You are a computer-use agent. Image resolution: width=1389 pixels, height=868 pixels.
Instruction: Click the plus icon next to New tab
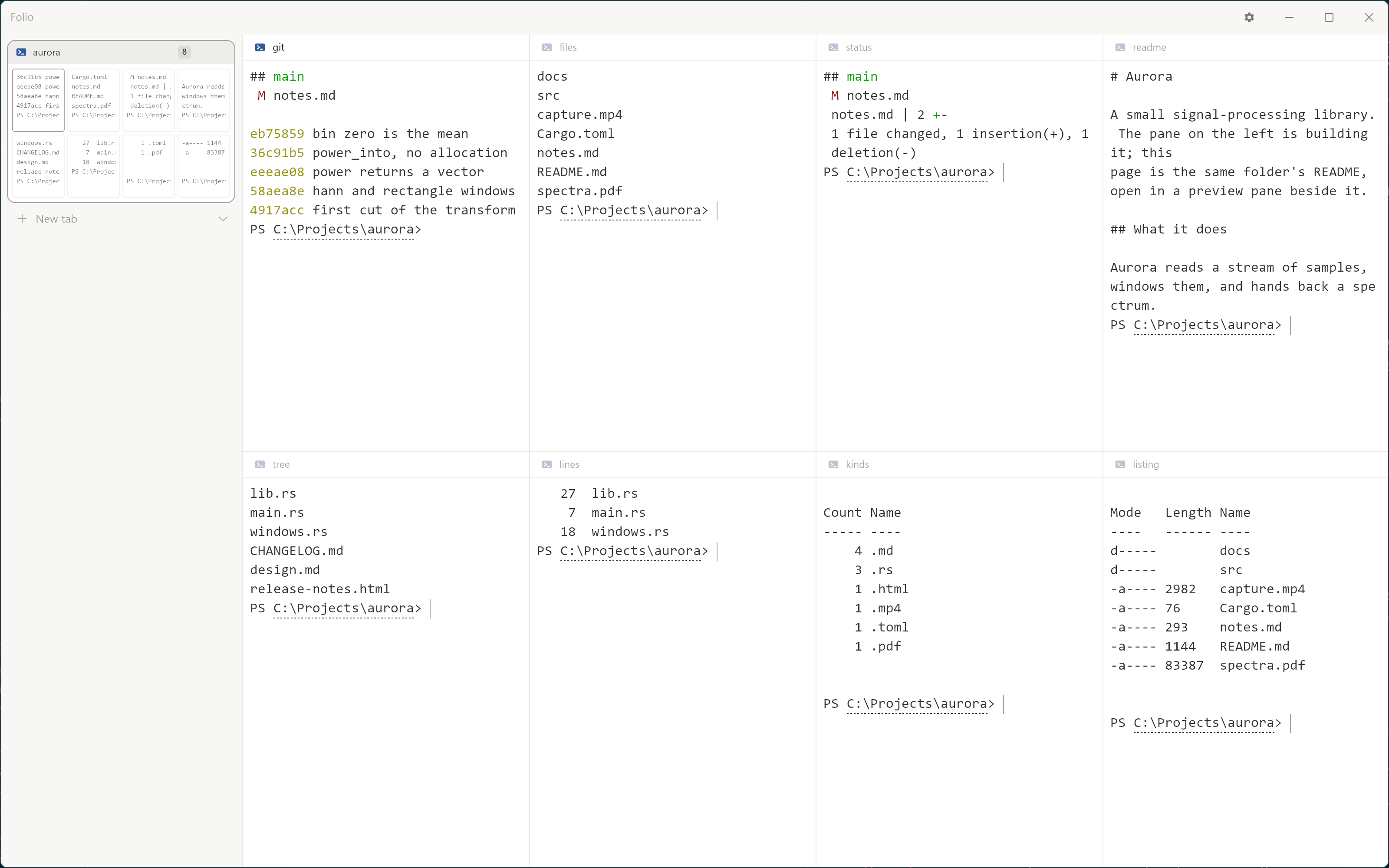(23, 219)
